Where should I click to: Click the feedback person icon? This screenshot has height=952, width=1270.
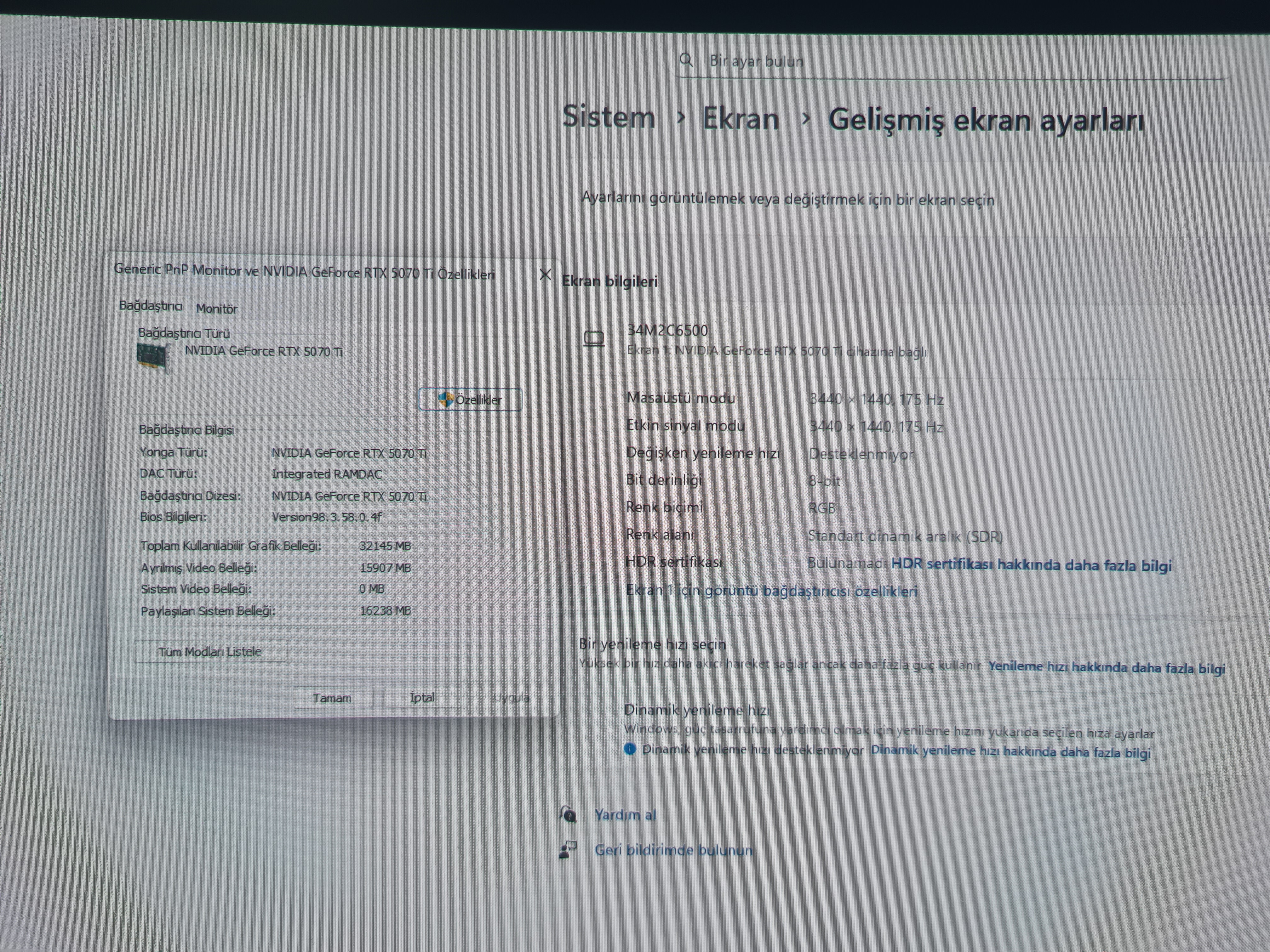(x=569, y=849)
